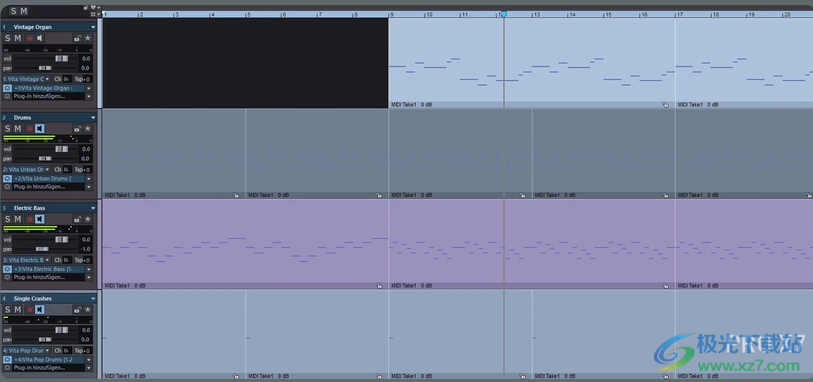Click Plug-in hinzufügen on Drums track
The width and height of the screenshot is (813, 382).
[48, 187]
